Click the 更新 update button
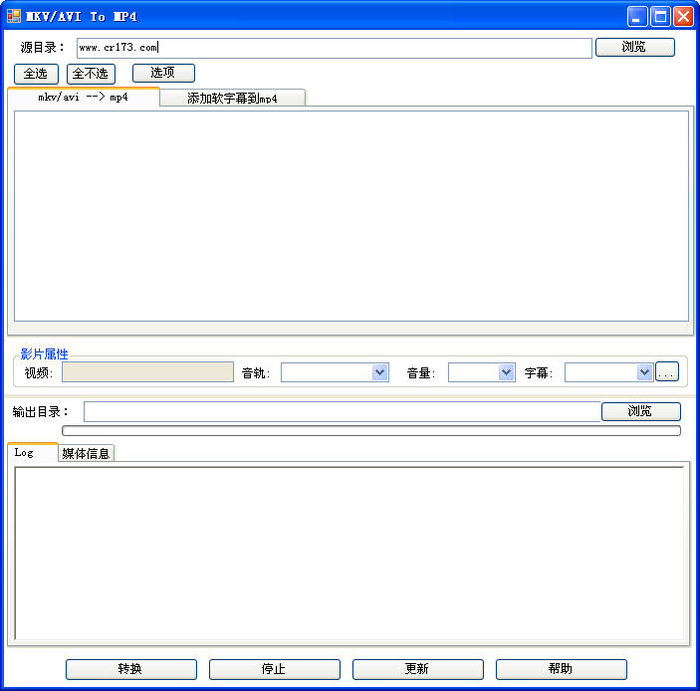The height and width of the screenshot is (691, 700). click(417, 669)
